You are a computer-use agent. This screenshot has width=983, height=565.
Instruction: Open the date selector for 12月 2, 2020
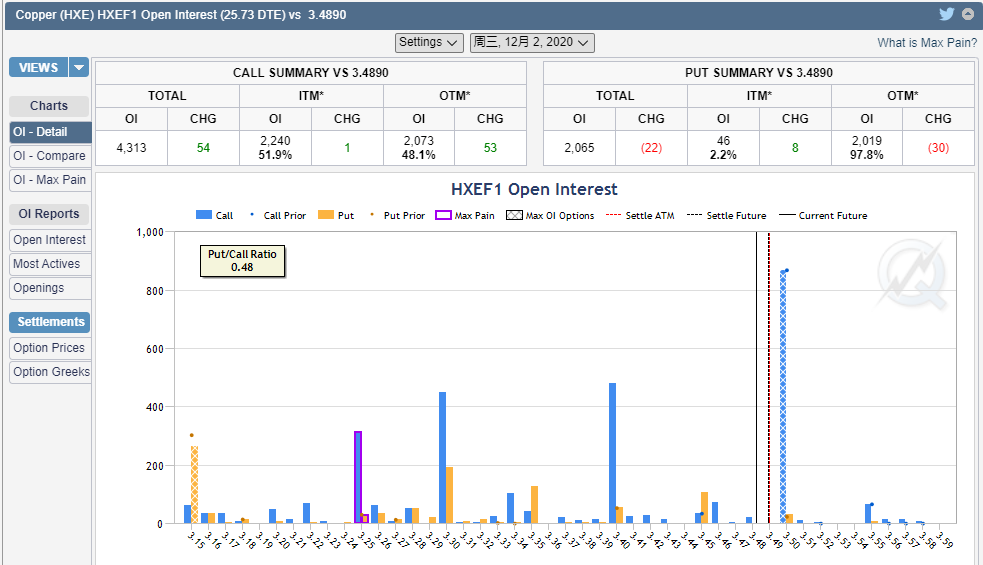pyautogui.click(x=532, y=42)
